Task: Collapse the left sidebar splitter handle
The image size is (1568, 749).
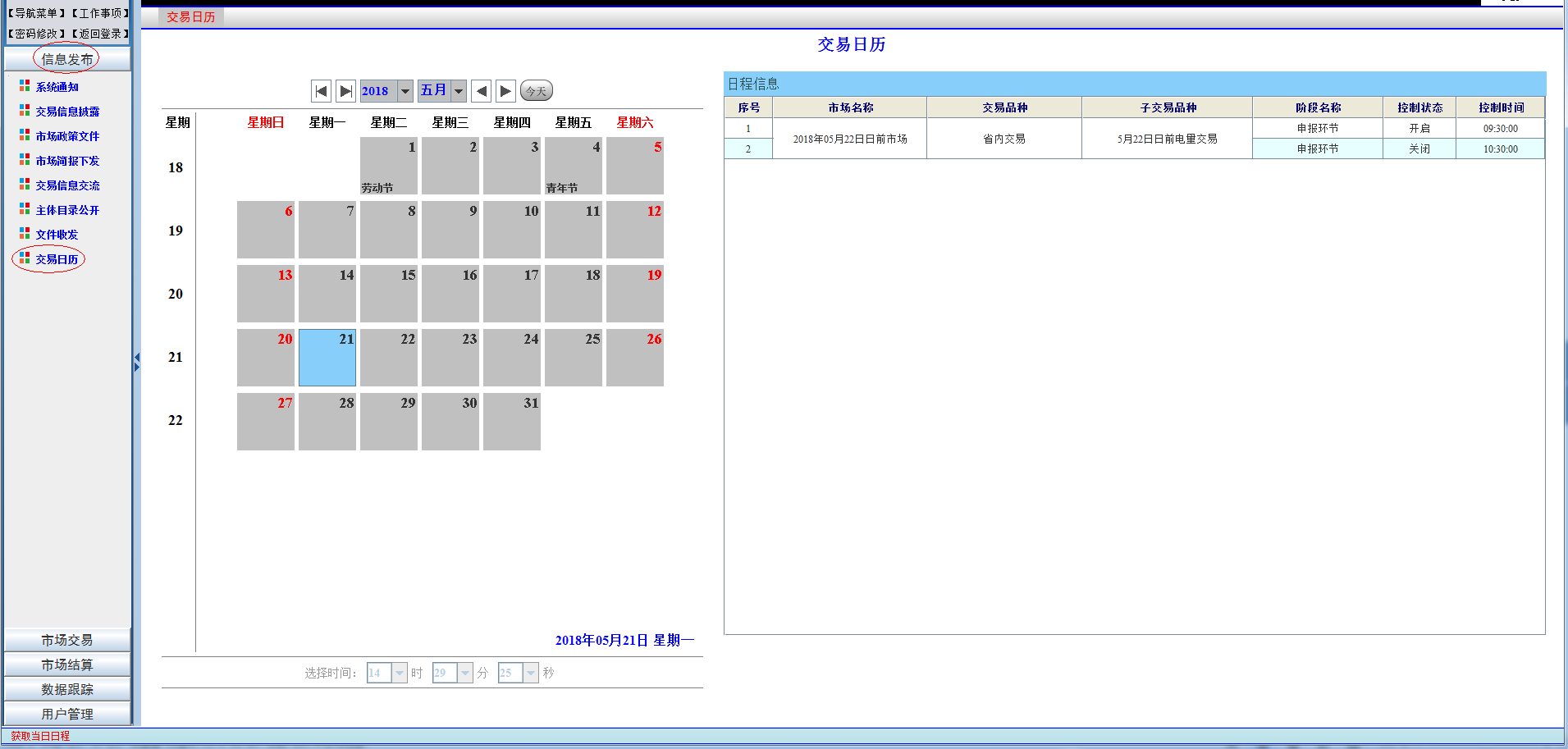Action: pos(137,362)
